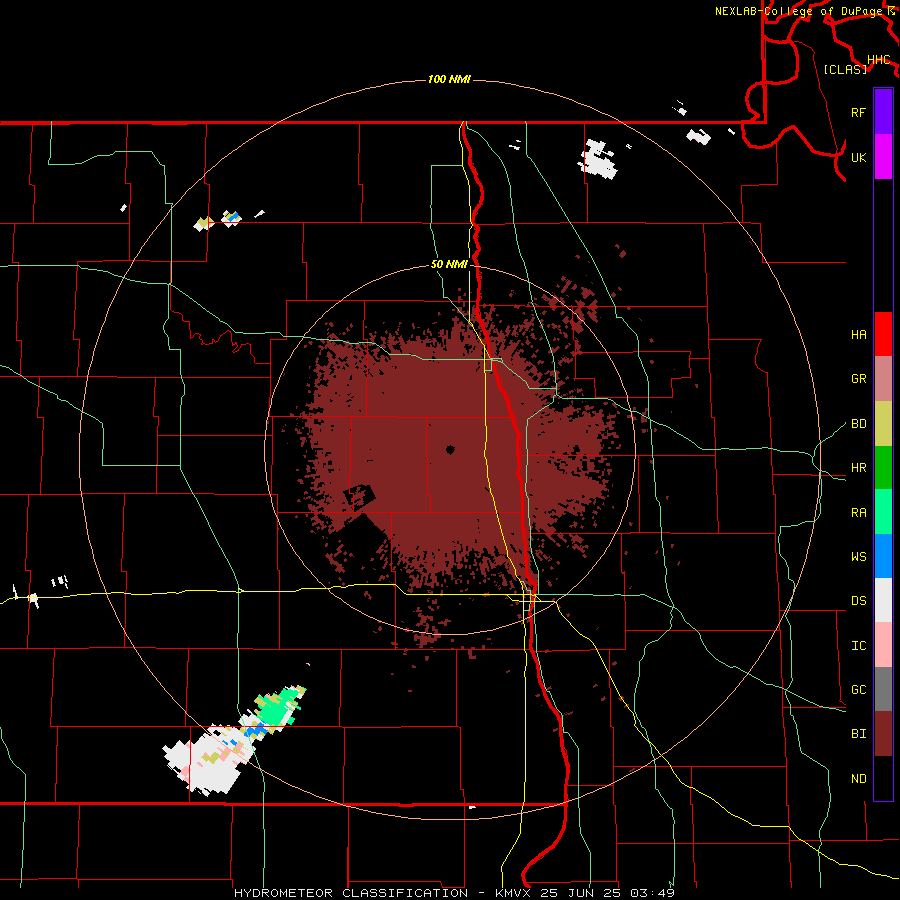This screenshot has width=900, height=900.
Task: Click the radar site center dot
Action: [x=450, y=450]
